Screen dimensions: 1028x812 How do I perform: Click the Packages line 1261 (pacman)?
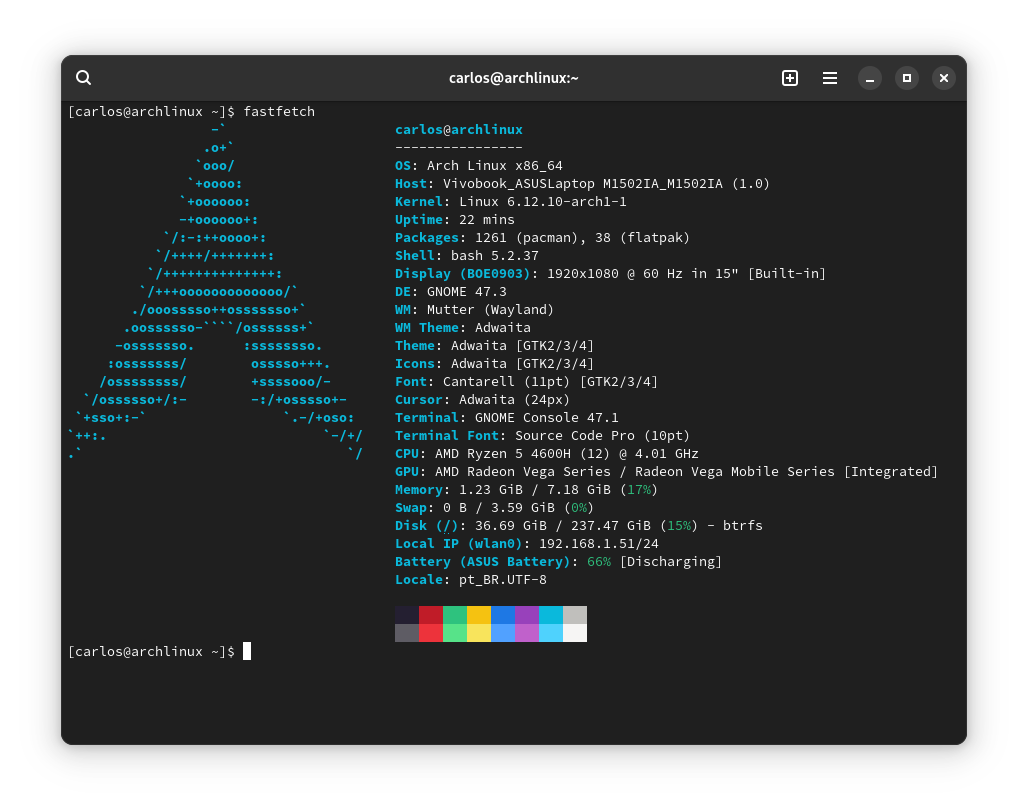pos(542,238)
